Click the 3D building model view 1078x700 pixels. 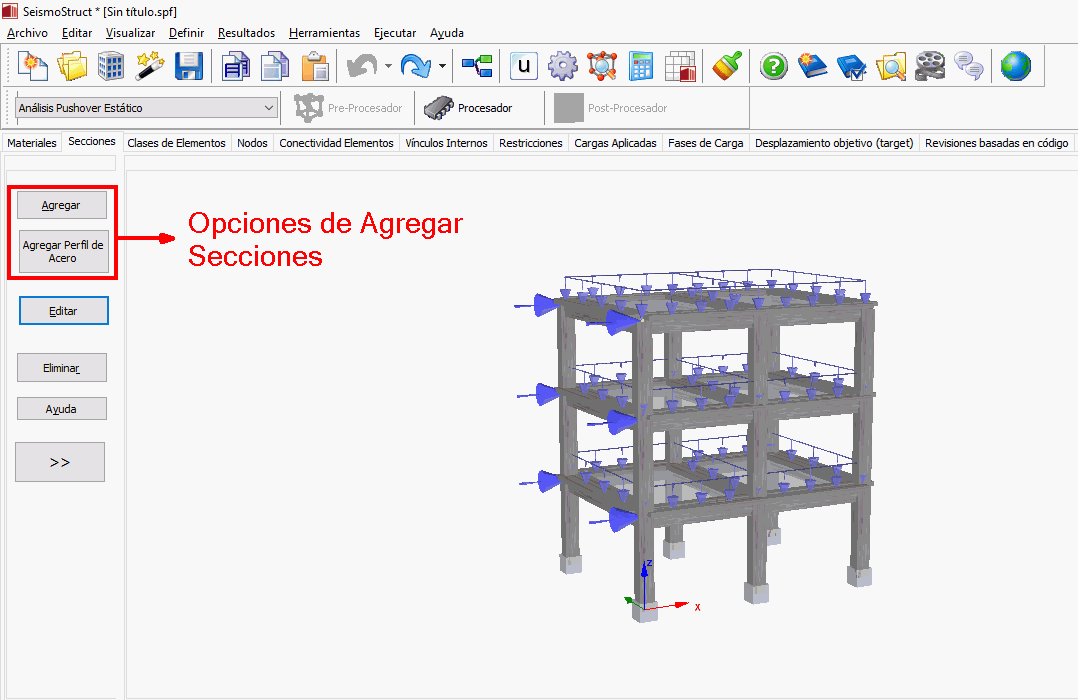click(x=696, y=444)
